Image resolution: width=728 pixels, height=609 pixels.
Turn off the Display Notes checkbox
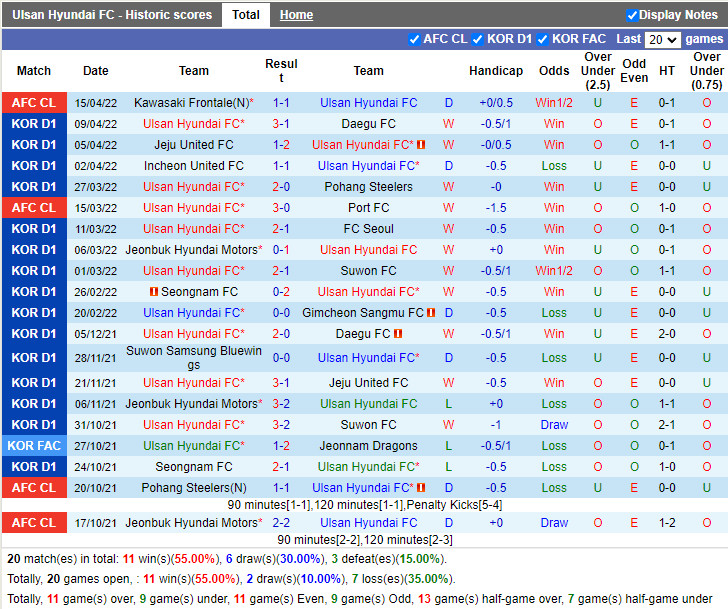[632, 15]
